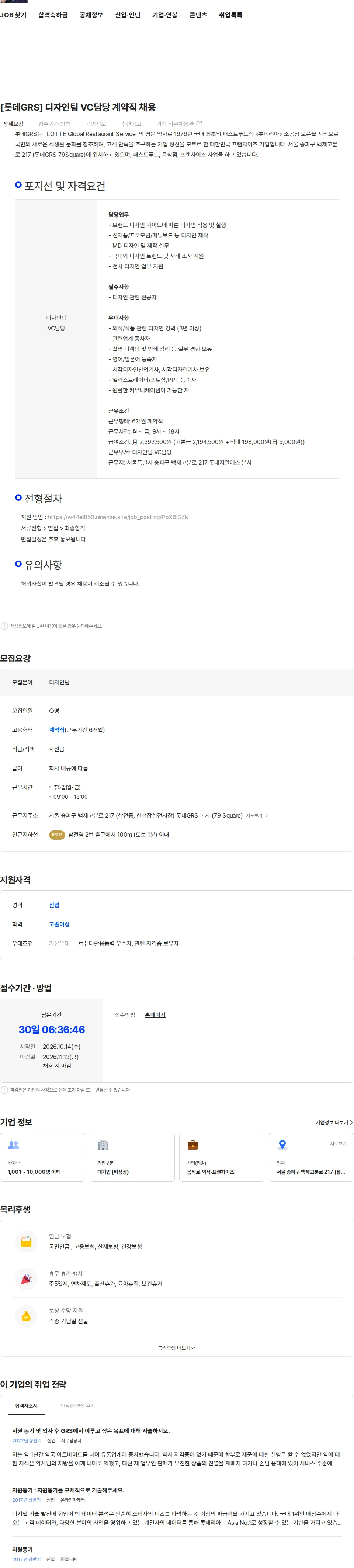Open the 신입·인턴 menu

[127, 15]
